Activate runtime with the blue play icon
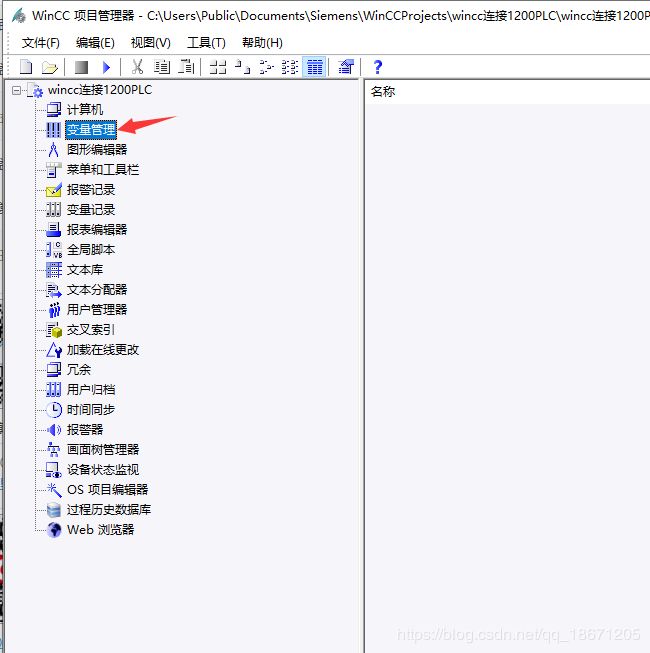 tap(106, 67)
